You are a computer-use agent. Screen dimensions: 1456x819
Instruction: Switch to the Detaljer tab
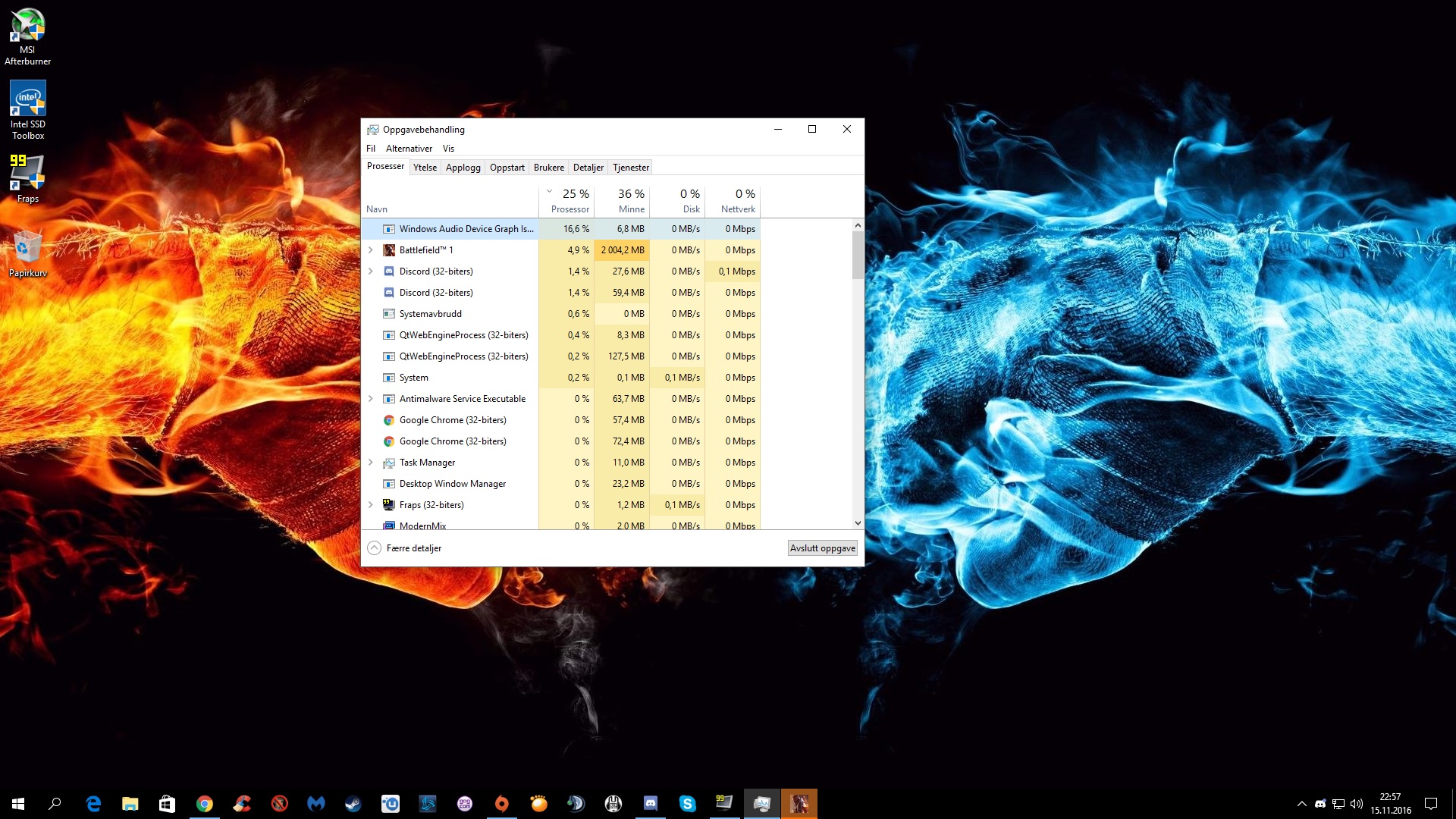(x=588, y=168)
